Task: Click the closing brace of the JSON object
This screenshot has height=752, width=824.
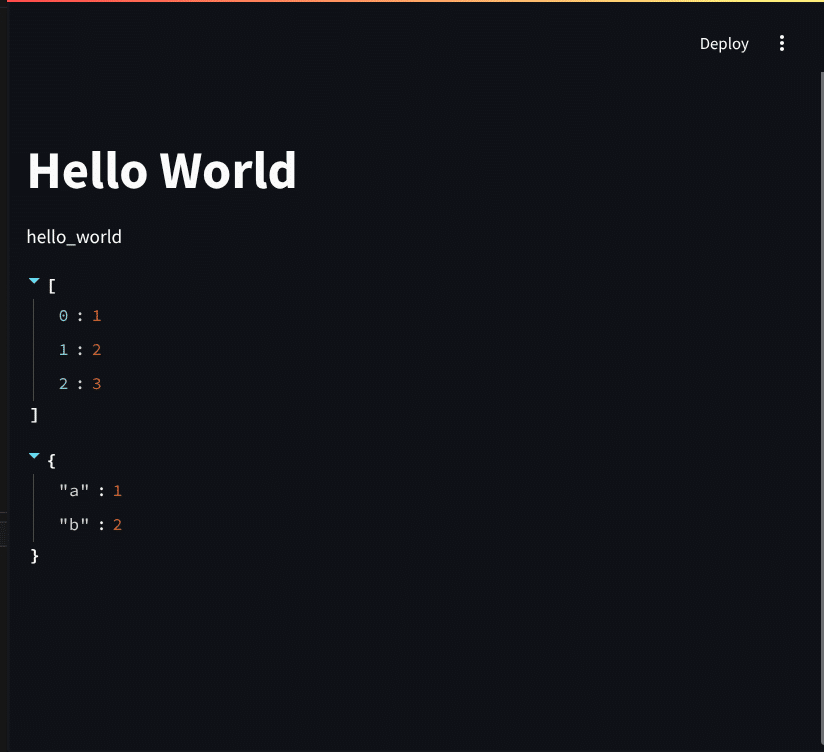Action: point(34,556)
